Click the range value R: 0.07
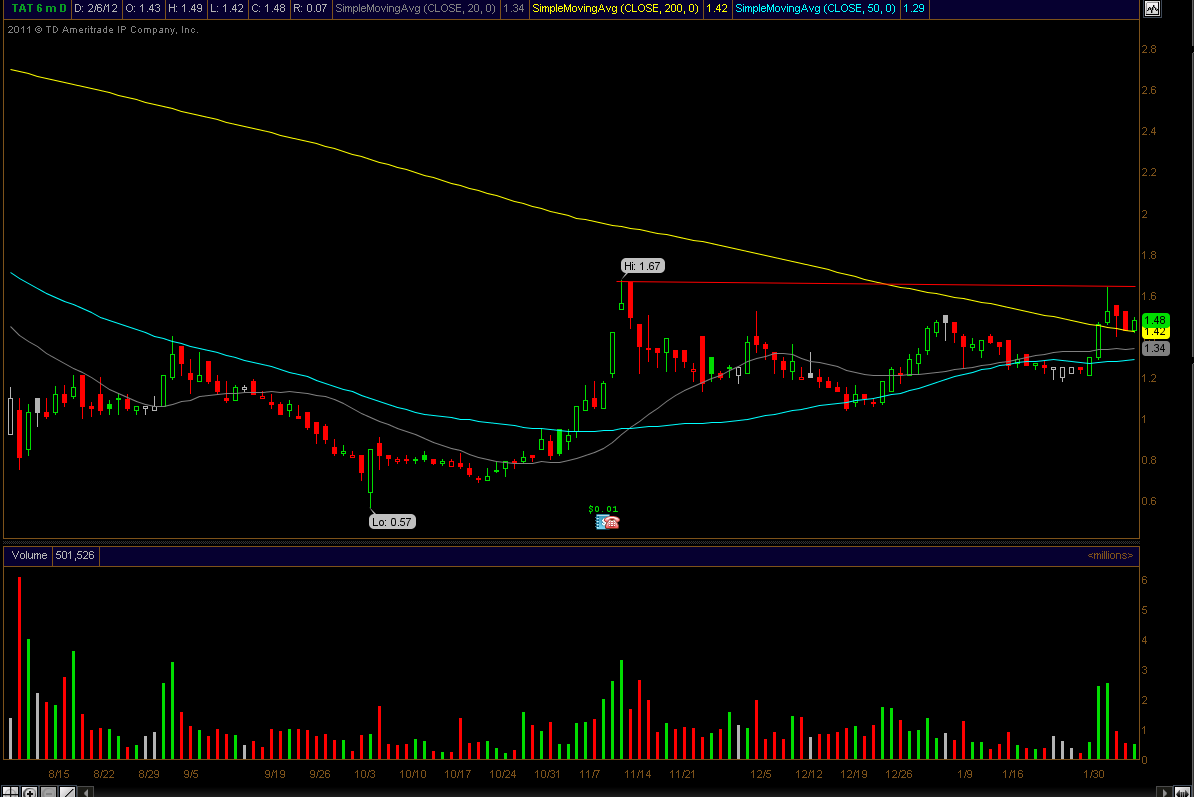Screen dimensions: 1194x797 click(310, 8)
